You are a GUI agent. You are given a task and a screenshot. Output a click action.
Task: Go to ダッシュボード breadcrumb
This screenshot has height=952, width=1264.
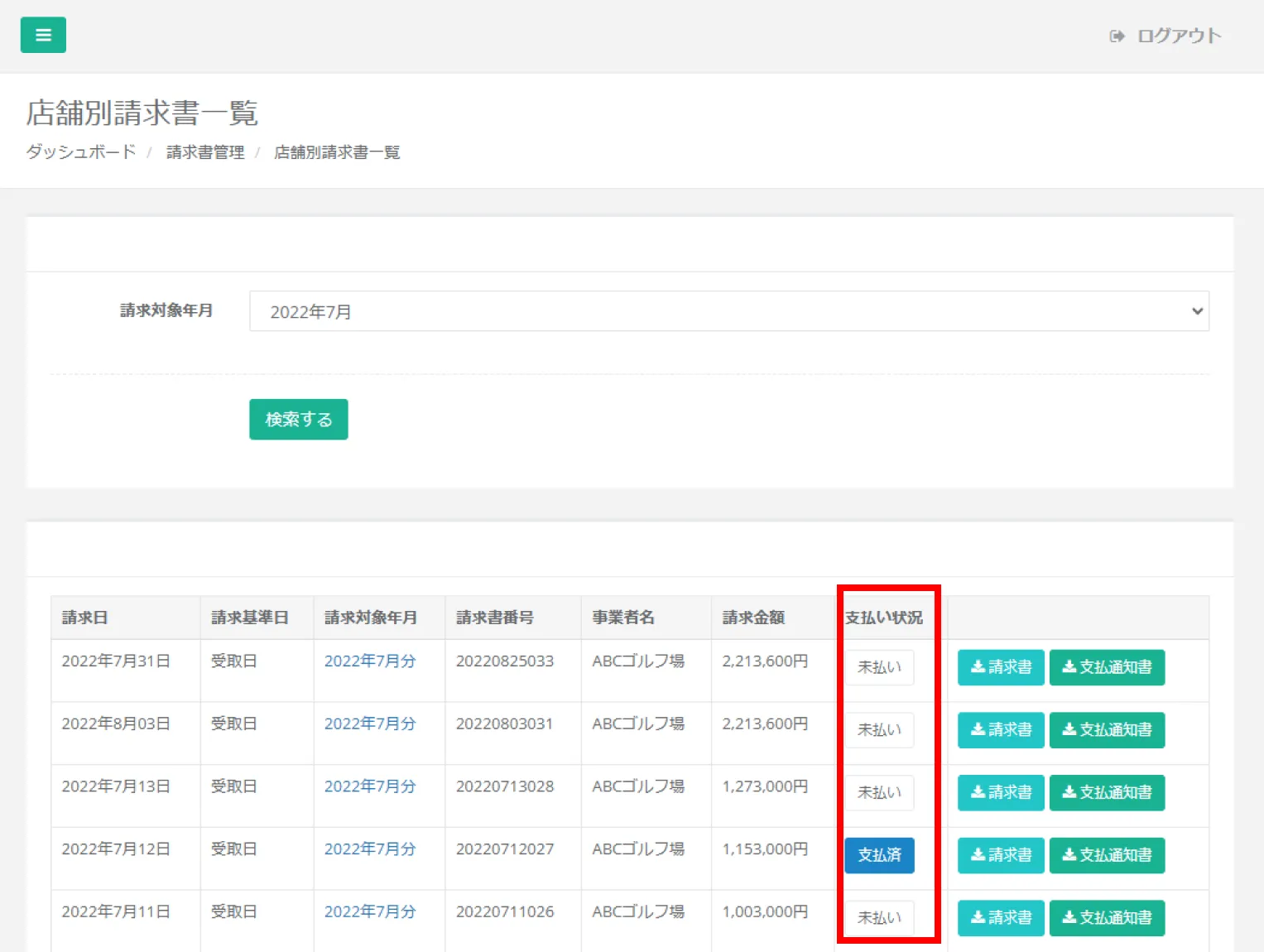coord(80,151)
